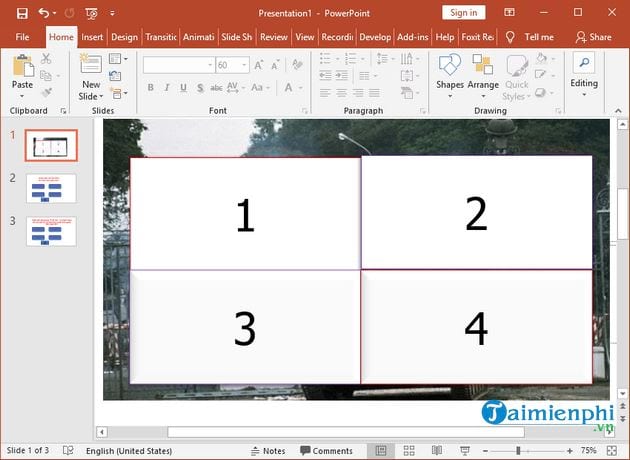630x460 pixels.
Task: Open the Animations tab
Action: (x=198, y=37)
